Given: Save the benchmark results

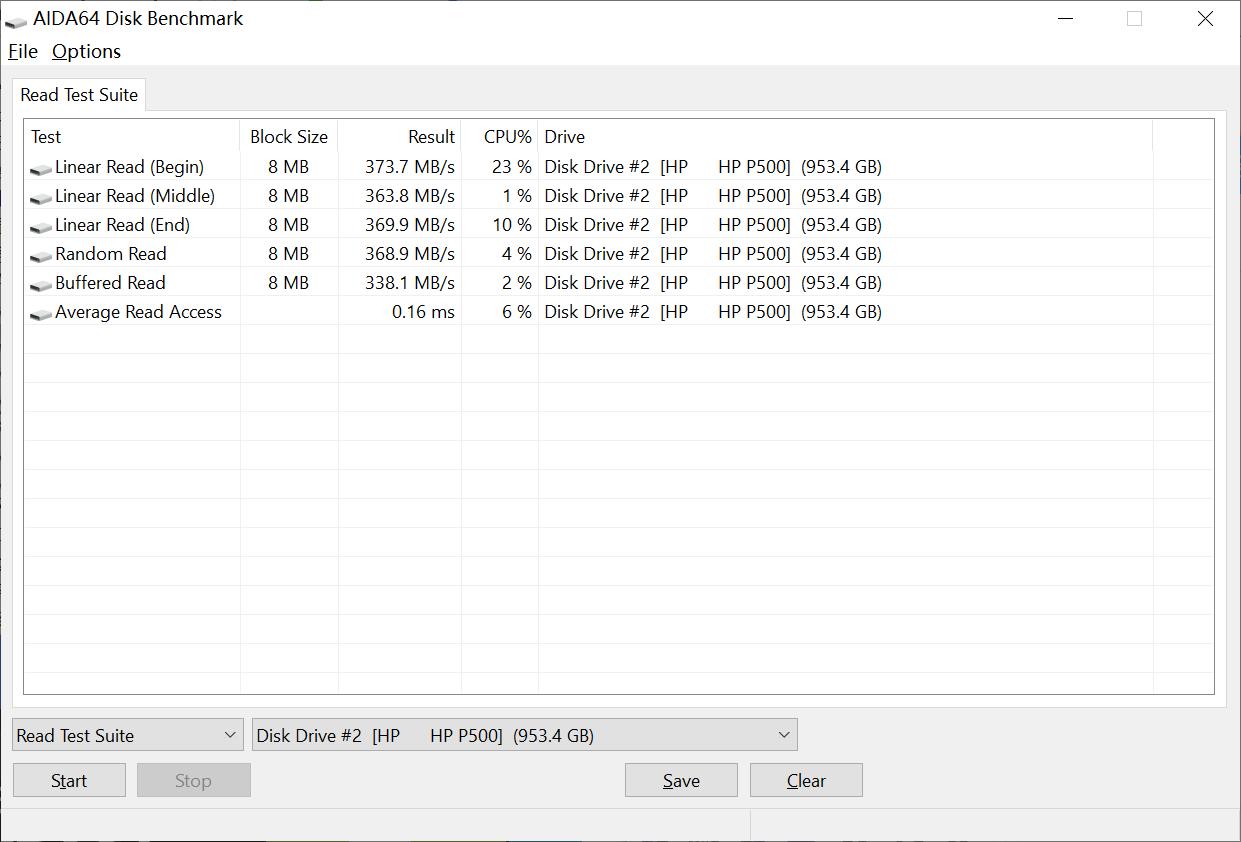Looking at the screenshot, I should pyautogui.click(x=681, y=780).
